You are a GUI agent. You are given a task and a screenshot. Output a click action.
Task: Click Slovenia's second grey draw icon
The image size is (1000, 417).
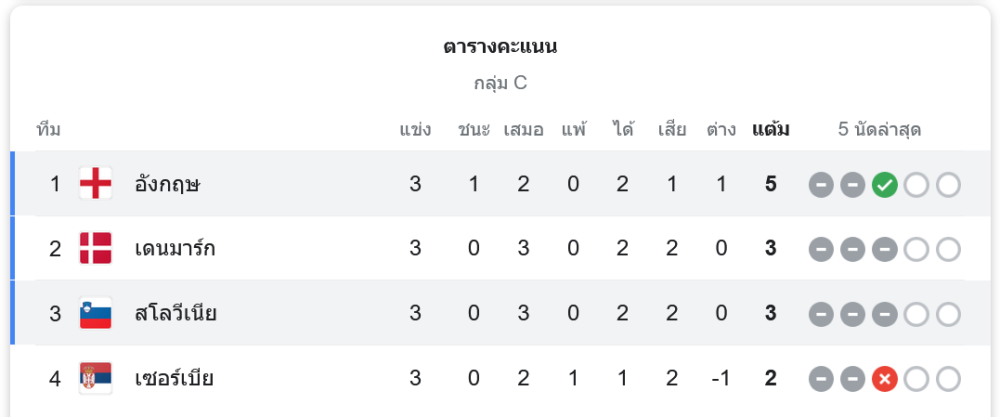[x=852, y=315]
